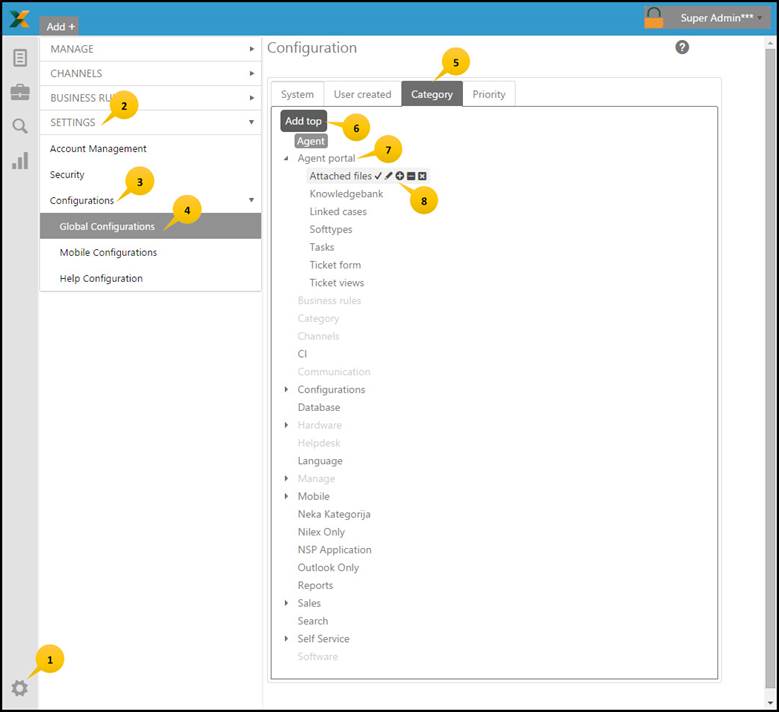
Task: Open the bar chart reports sidebar icon
Action: pyautogui.click(x=19, y=160)
